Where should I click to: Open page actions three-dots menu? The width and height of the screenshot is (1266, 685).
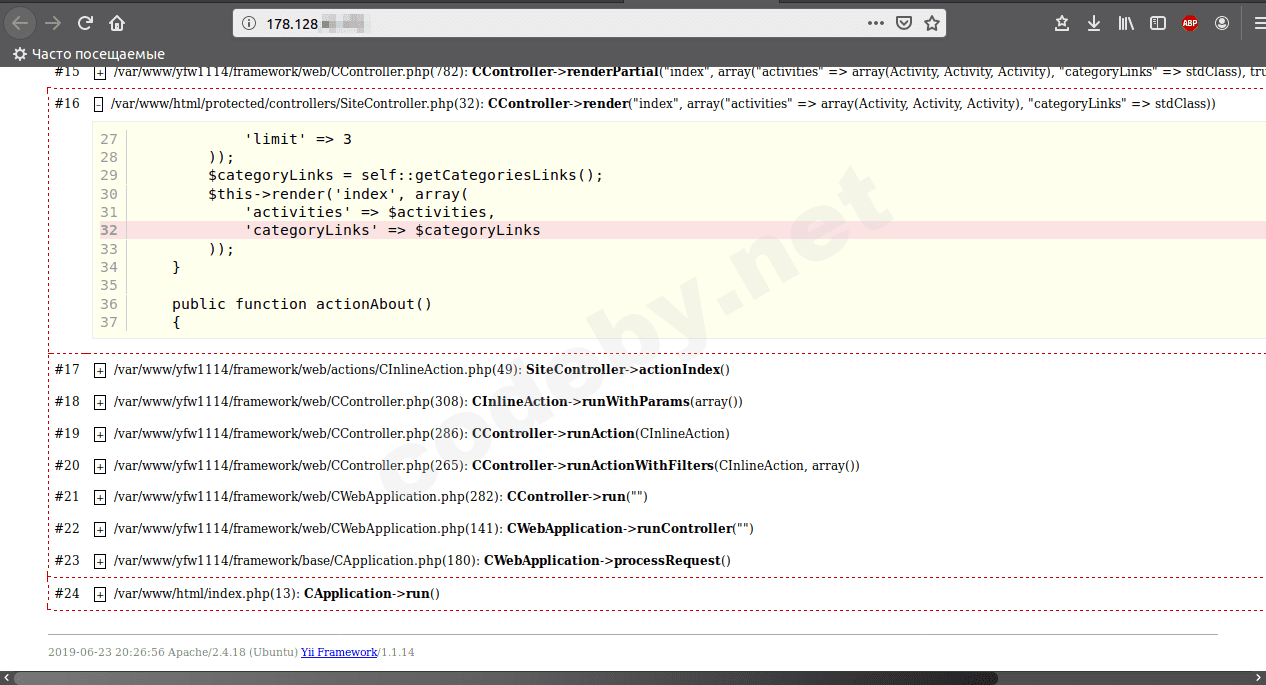[x=875, y=23]
